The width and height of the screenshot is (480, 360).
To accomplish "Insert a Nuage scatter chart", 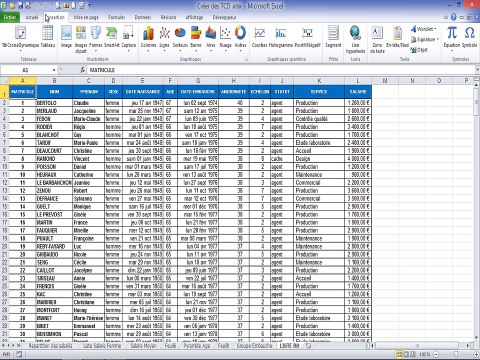I will click(226, 38).
